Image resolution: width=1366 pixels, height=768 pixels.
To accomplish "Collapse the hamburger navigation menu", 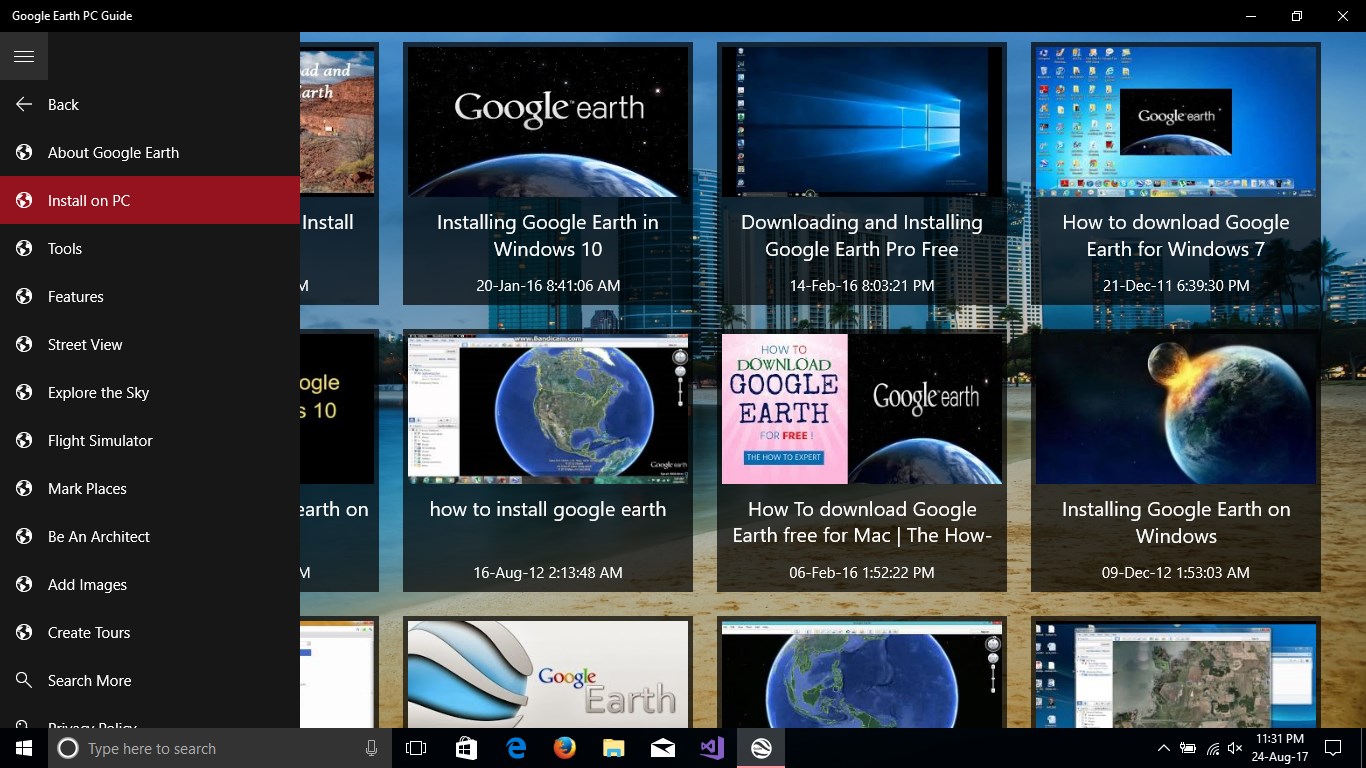I will [24, 56].
